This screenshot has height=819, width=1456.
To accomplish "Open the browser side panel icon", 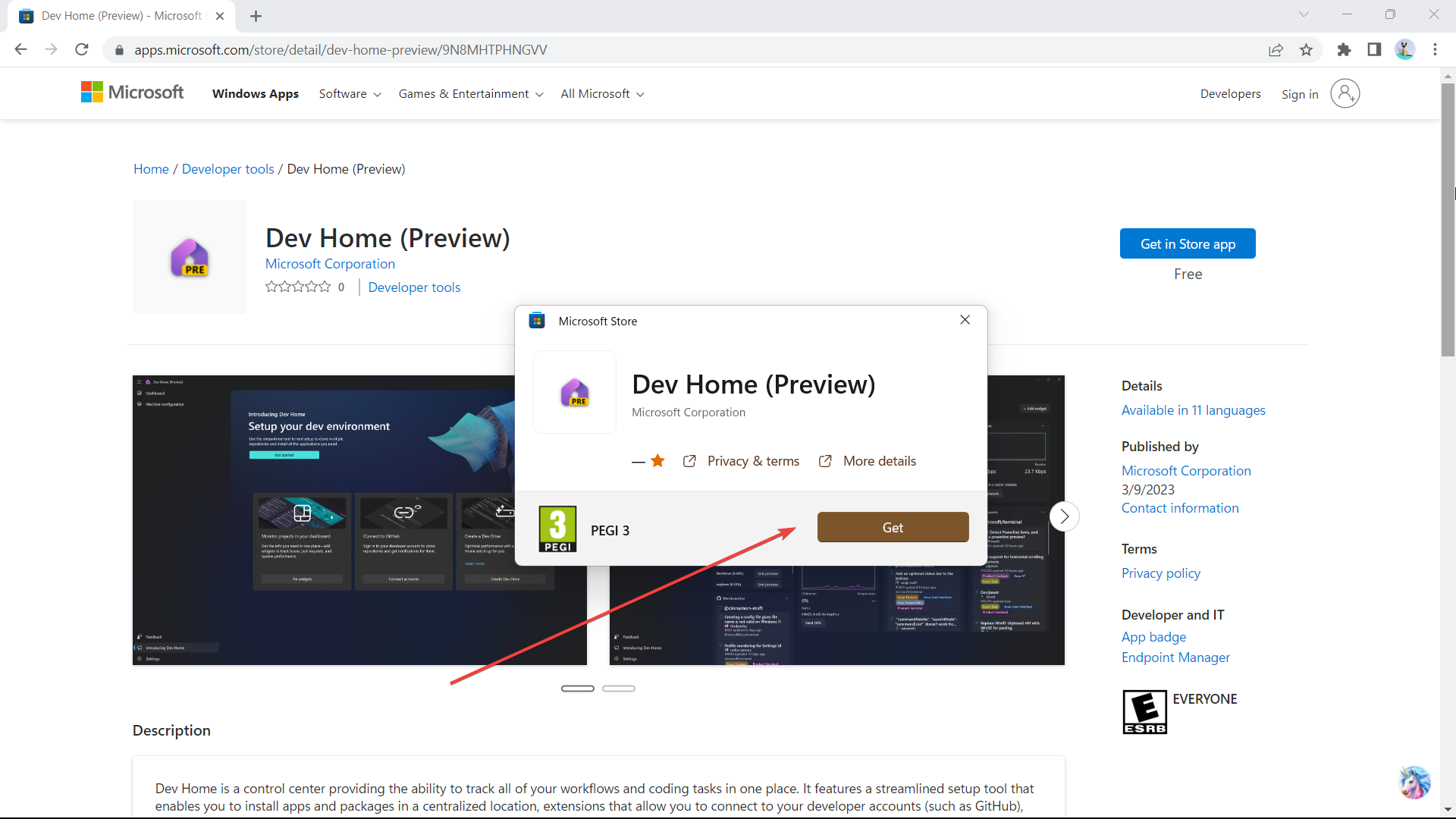I will point(1373,49).
